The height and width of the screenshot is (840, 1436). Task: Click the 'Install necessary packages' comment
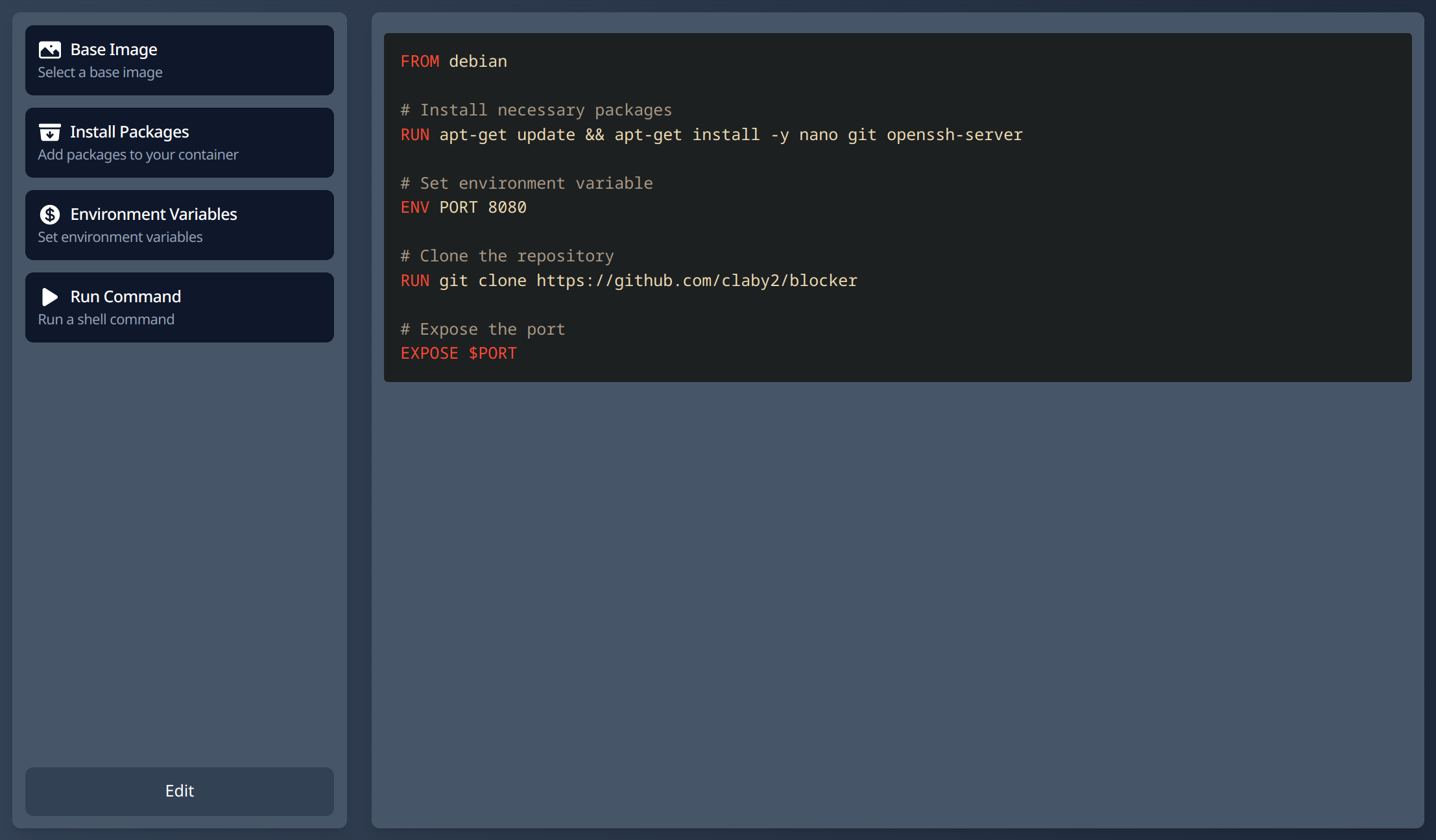(536, 110)
